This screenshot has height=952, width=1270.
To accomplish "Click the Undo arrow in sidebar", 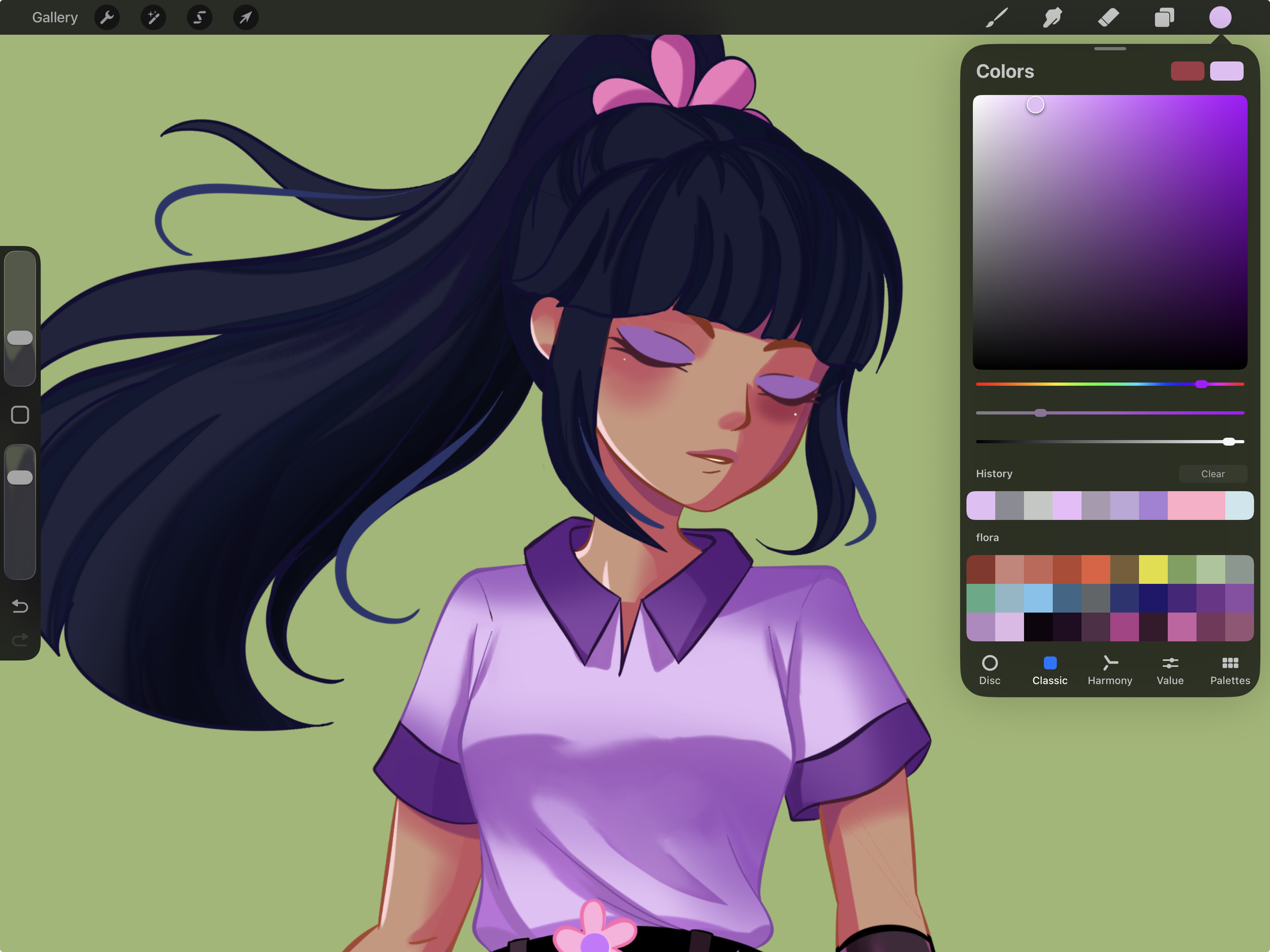I will click(20, 607).
